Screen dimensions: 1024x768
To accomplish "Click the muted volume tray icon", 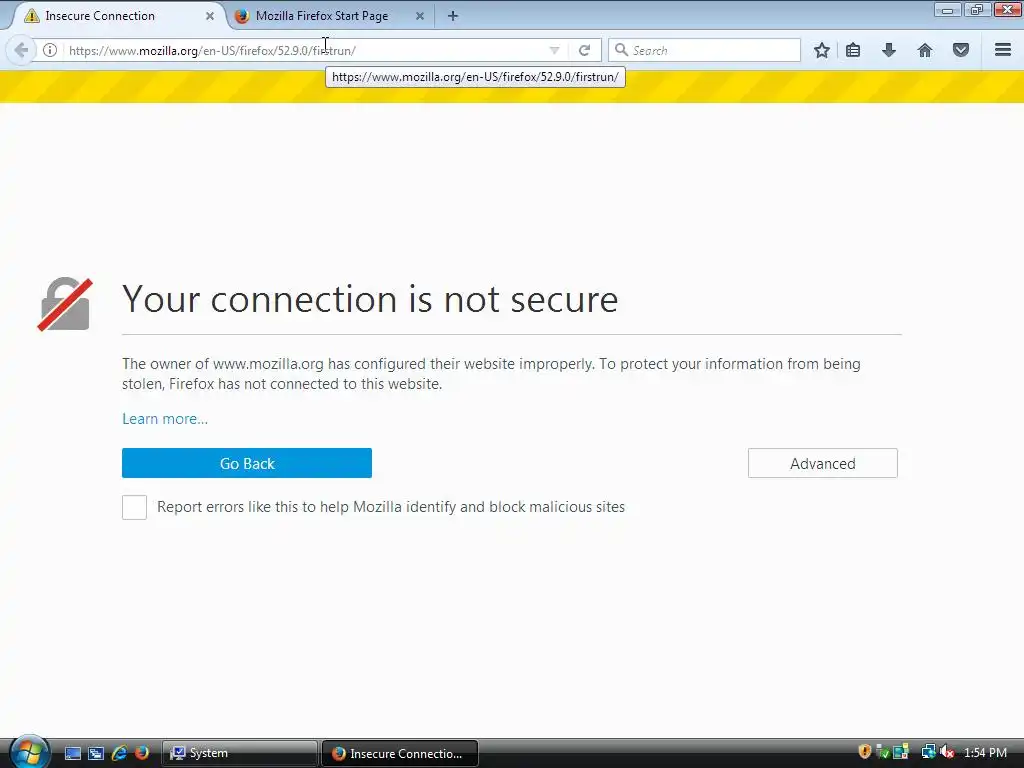I will tap(948, 752).
